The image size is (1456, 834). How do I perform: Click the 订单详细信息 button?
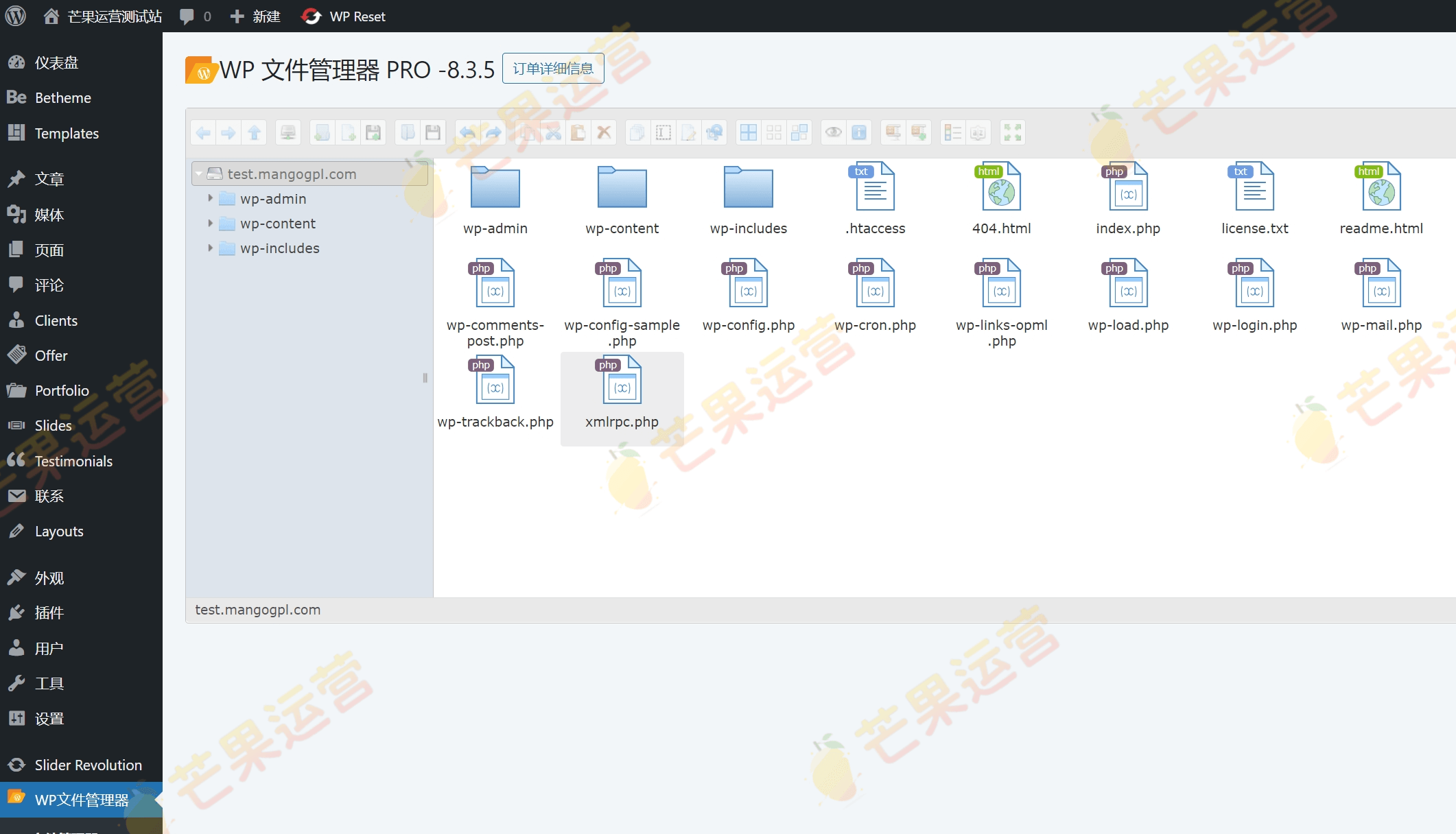point(553,68)
